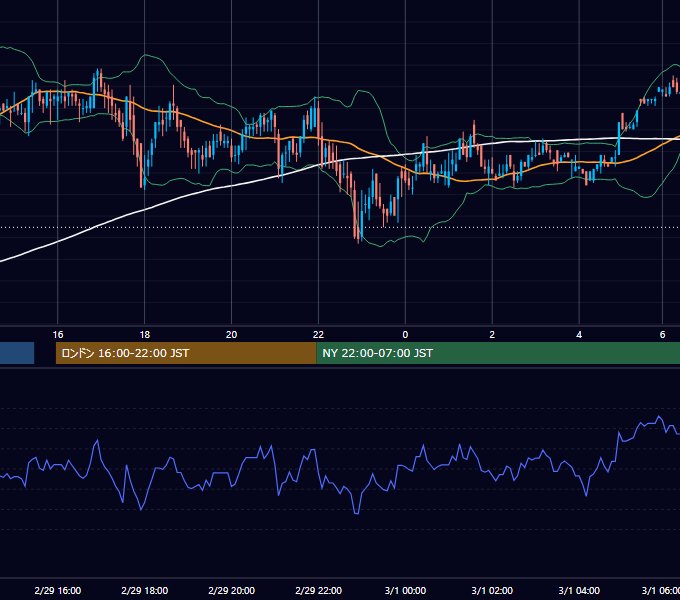Screen dimensions: 680x600
Task: Click the time axis label 16
Action: pos(58,335)
